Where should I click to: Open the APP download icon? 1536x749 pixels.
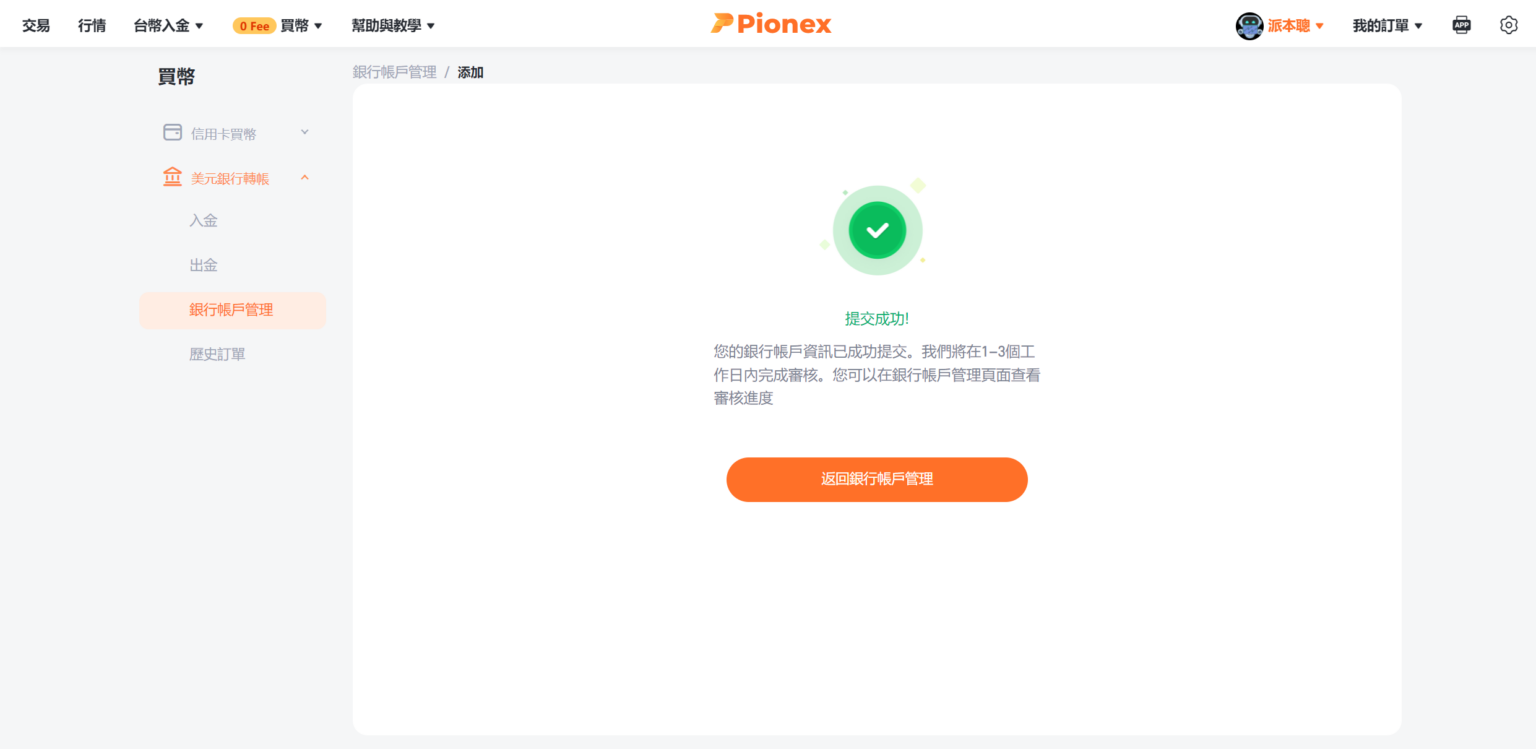pyautogui.click(x=1461, y=25)
